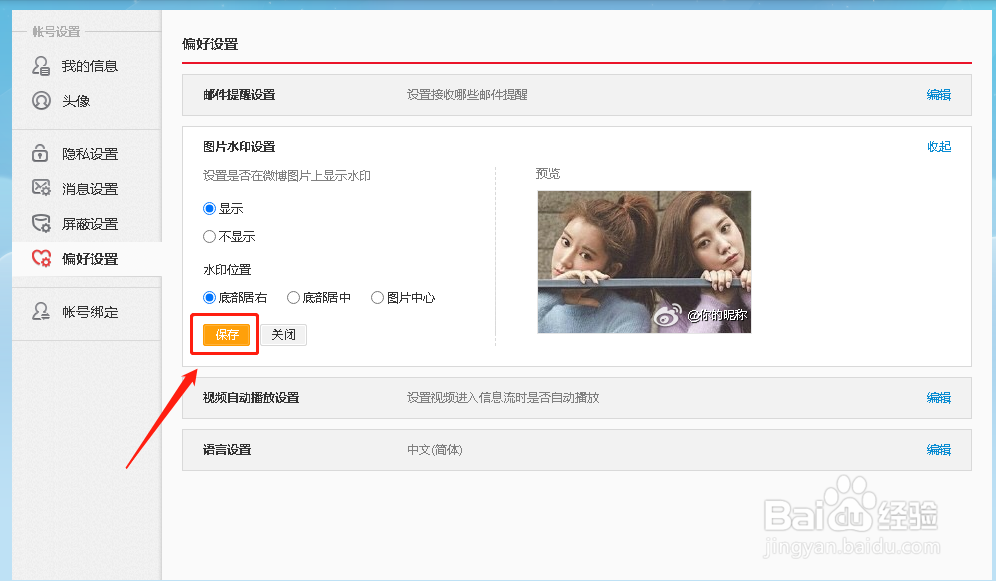The width and height of the screenshot is (996, 581).
Task: Choose 图片中心 watermark position
Action: pyautogui.click(x=377, y=297)
